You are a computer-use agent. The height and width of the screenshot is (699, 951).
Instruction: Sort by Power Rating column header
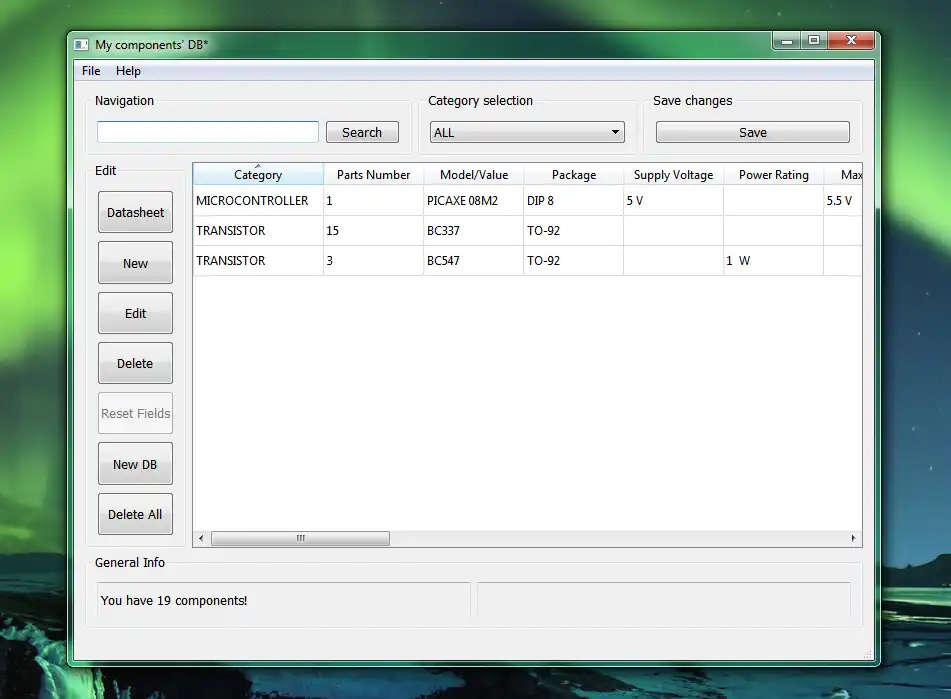[773, 175]
